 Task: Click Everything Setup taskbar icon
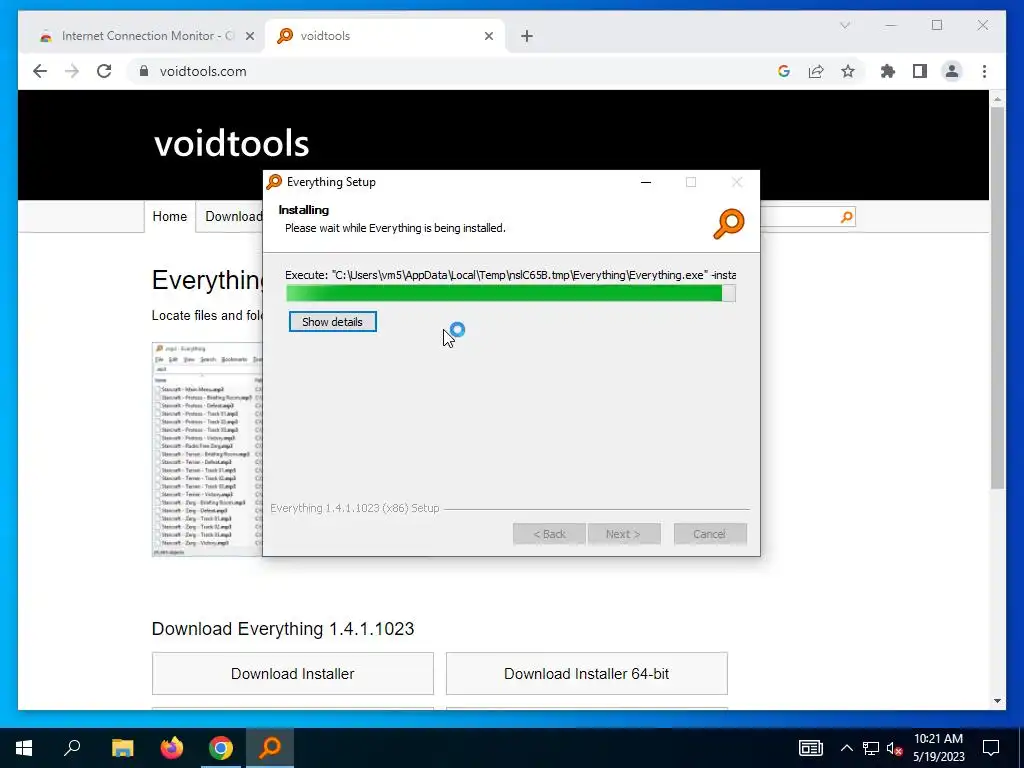pyautogui.click(x=270, y=748)
